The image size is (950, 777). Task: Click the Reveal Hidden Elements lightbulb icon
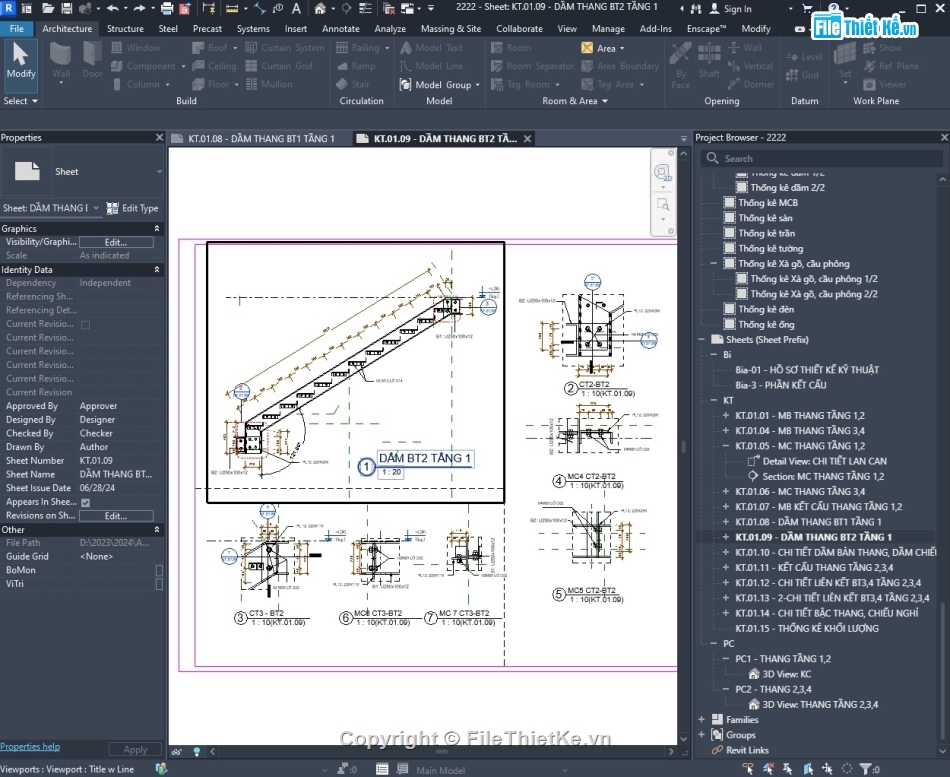click(x=196, y=752)
